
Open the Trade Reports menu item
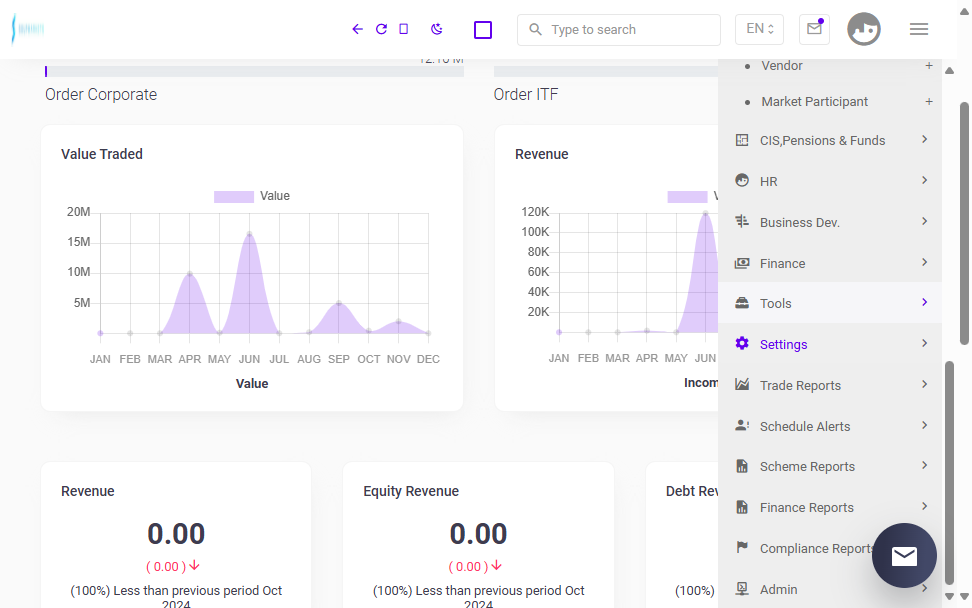(830, 385)
